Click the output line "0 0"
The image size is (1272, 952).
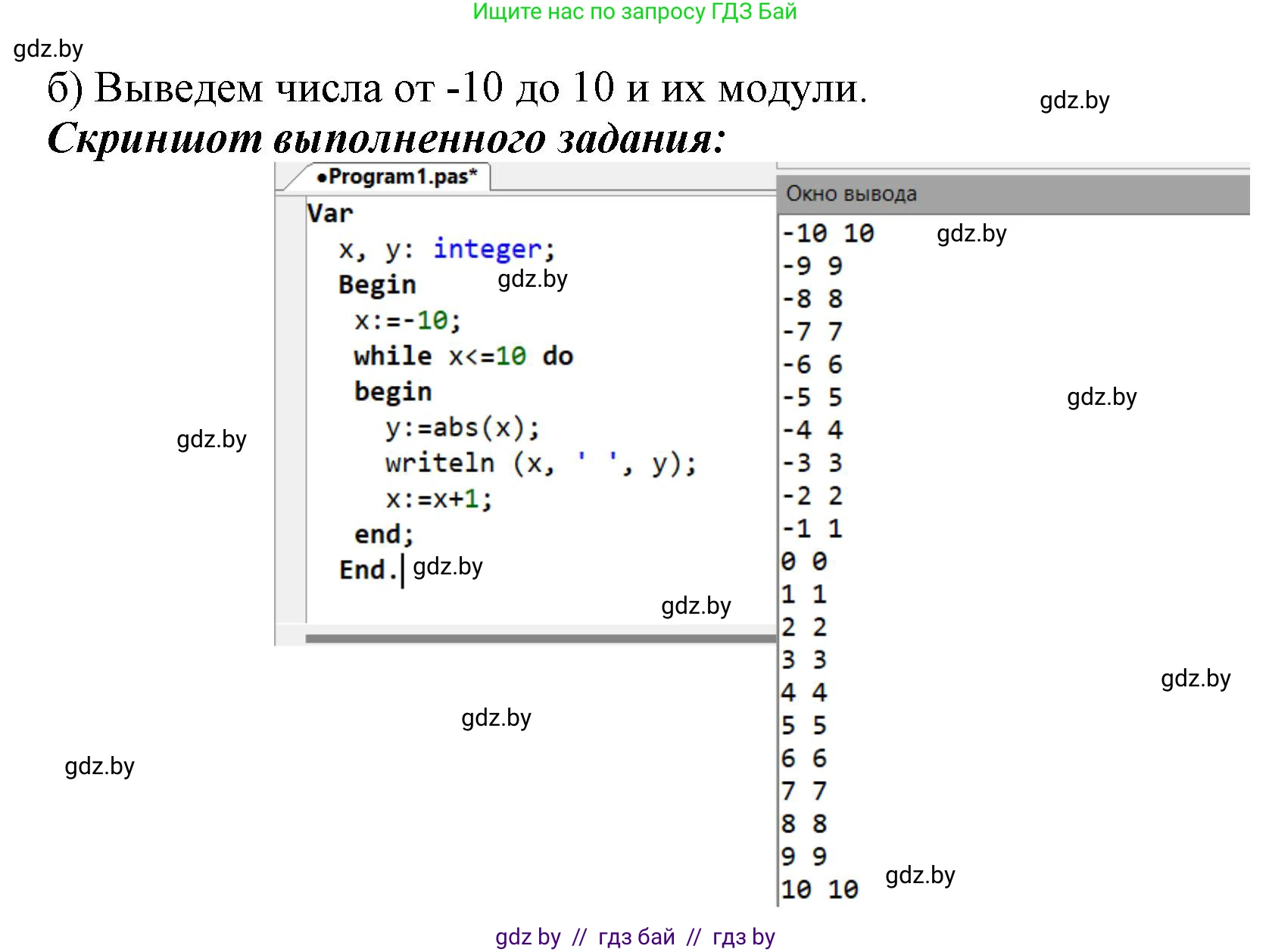pyautogui.click(x=804, y=562)
